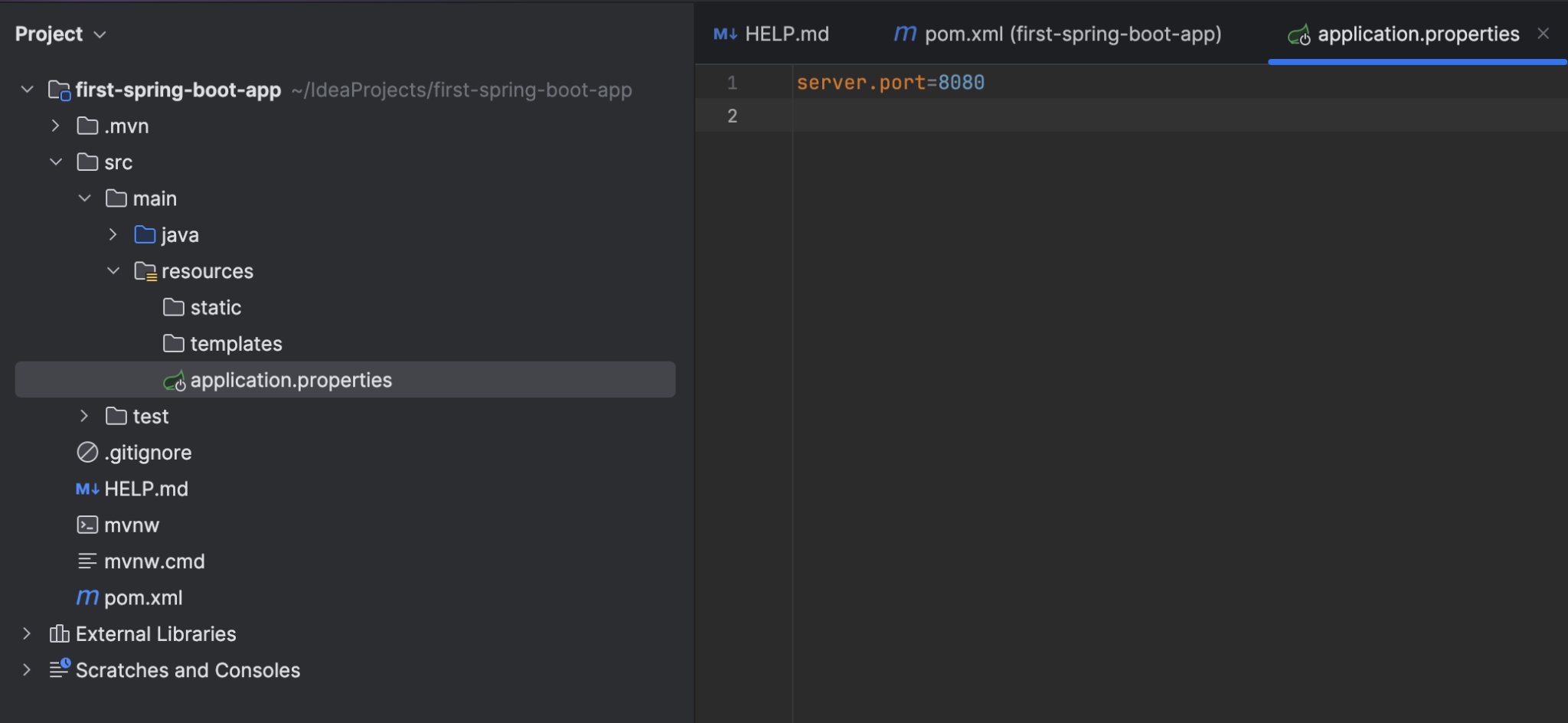Select the java folder in tree
The image size is (1568, 723).
coord(180,235)
